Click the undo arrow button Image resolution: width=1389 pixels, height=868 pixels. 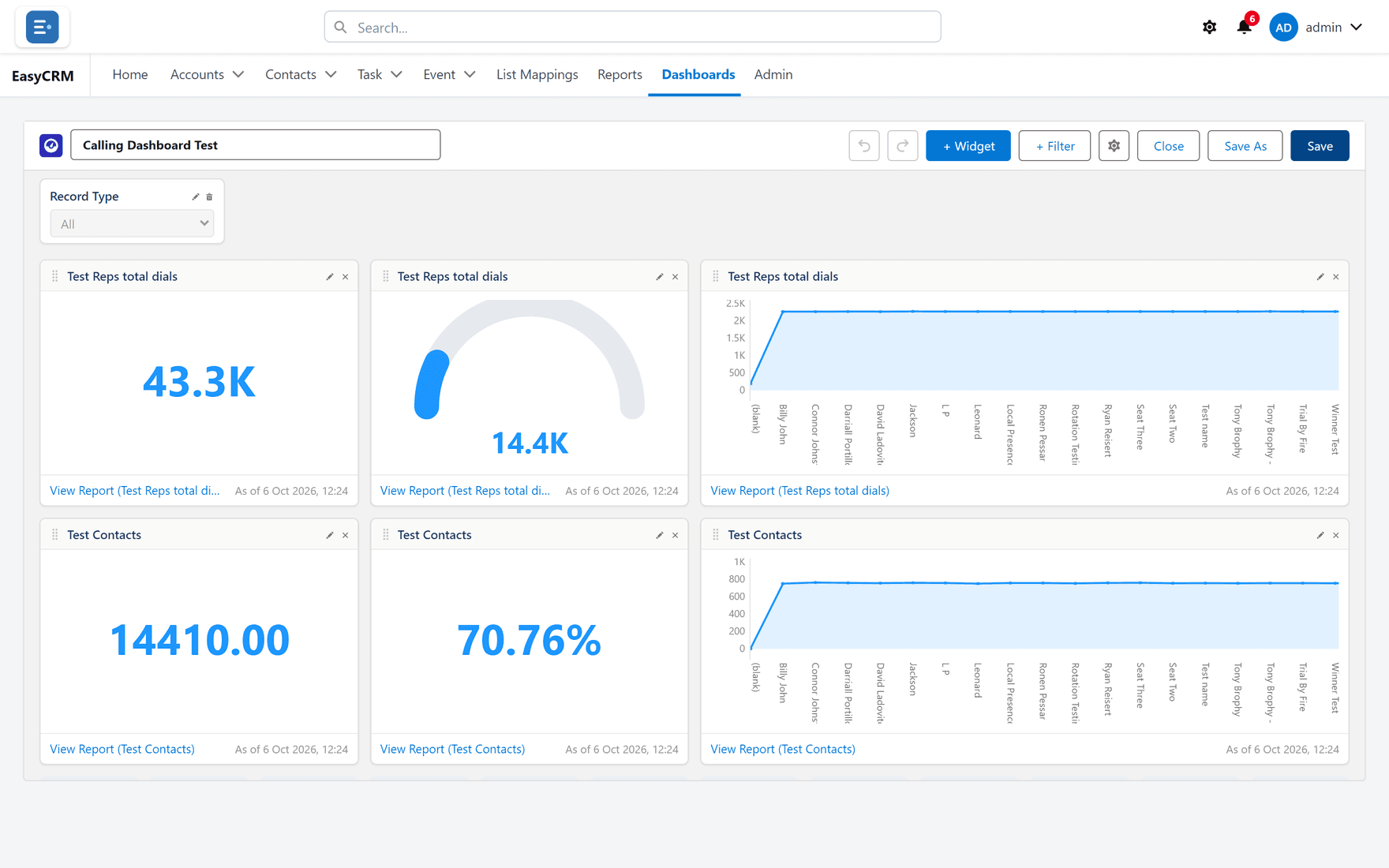(864, 146)
